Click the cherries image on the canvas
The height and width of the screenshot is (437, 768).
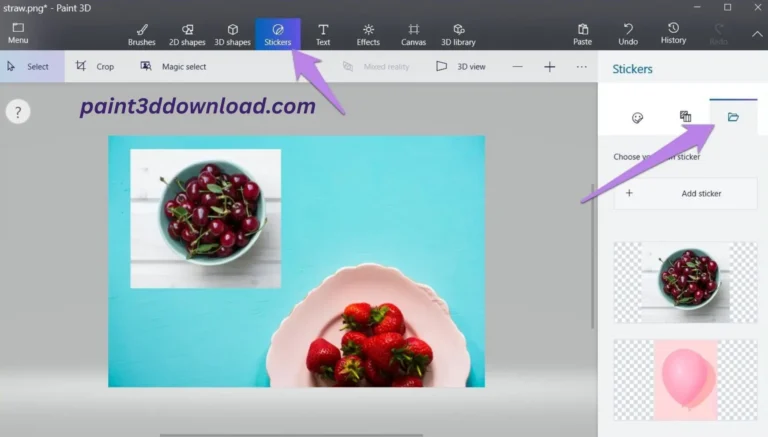coord(206,218)
